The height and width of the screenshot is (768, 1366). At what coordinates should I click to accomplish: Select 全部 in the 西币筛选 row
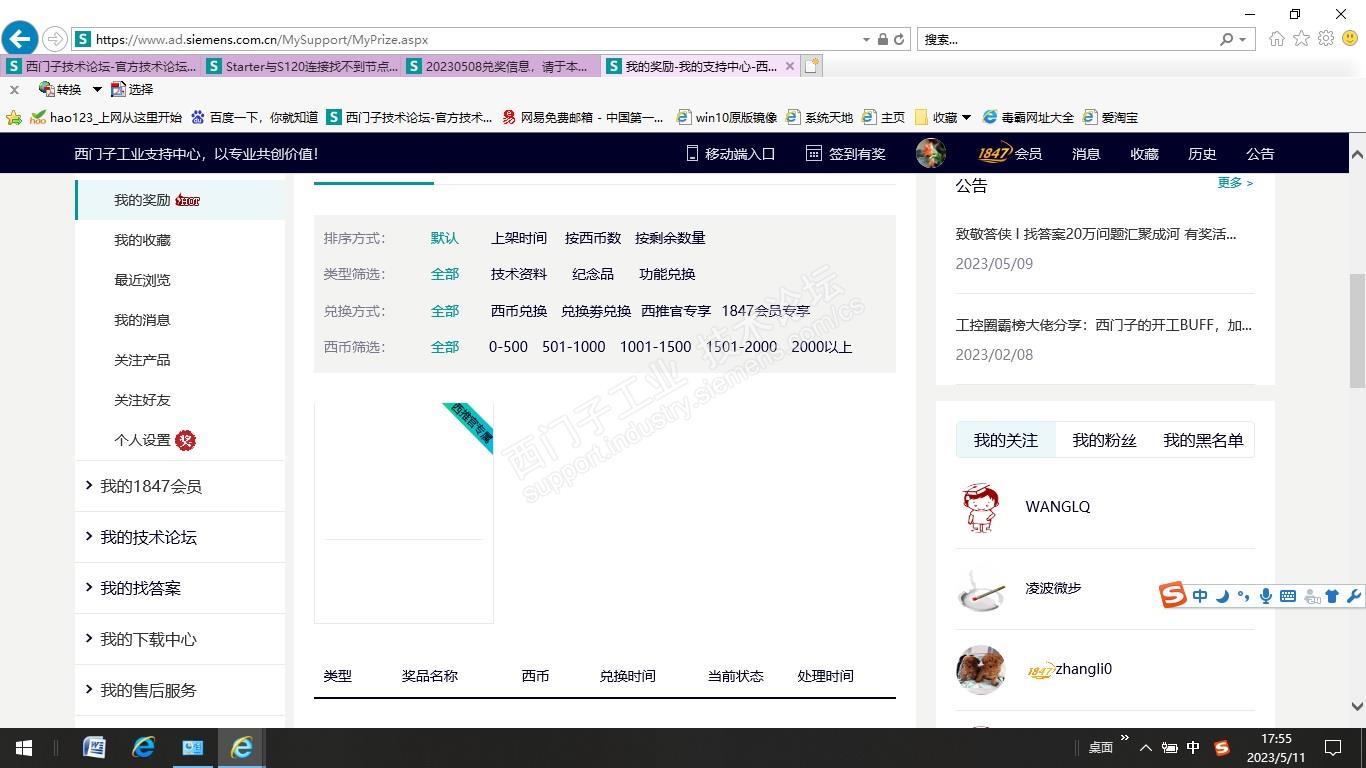(x=445, y=347)
